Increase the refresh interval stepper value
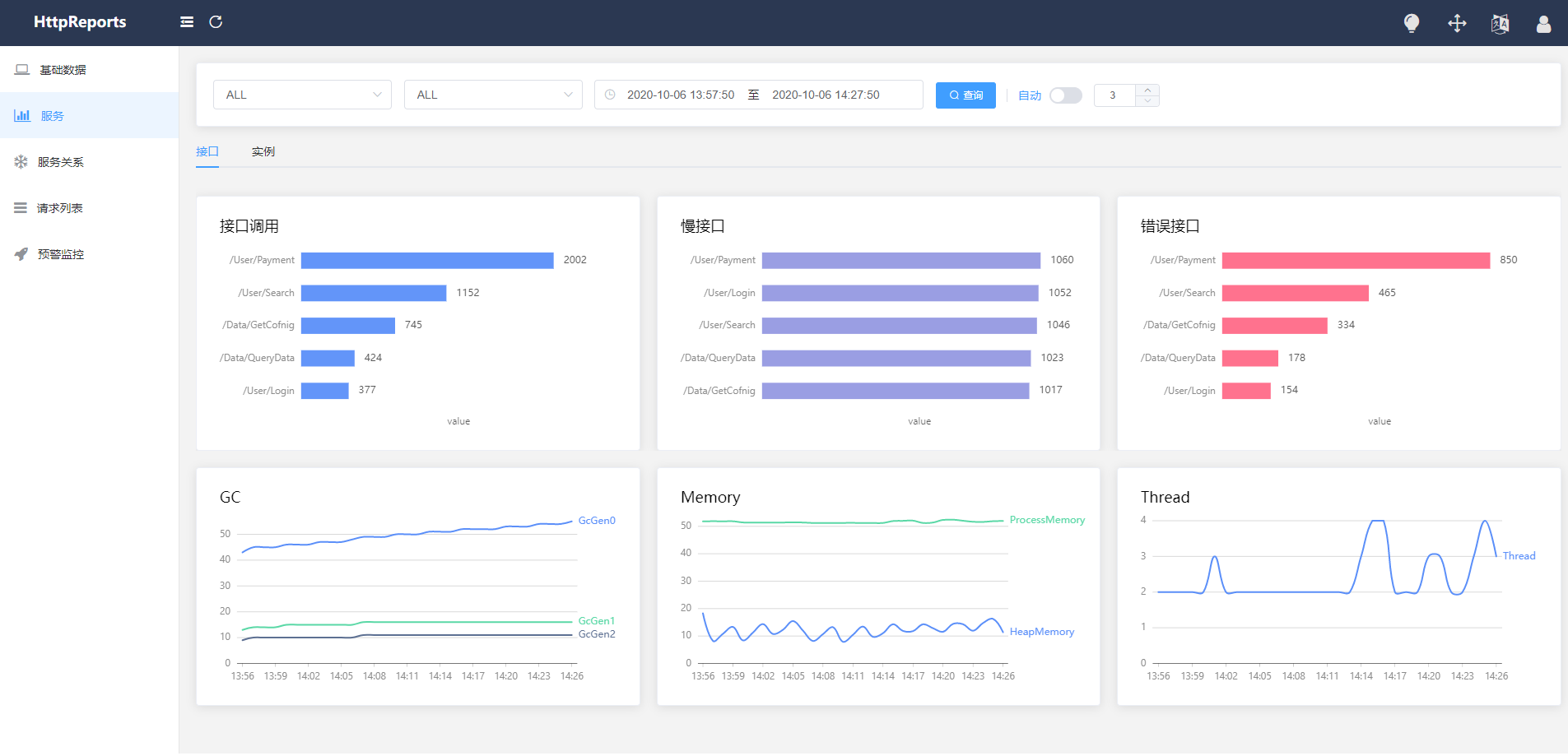The height and width of the screenshot is (756, 1568). [1147, 90]
